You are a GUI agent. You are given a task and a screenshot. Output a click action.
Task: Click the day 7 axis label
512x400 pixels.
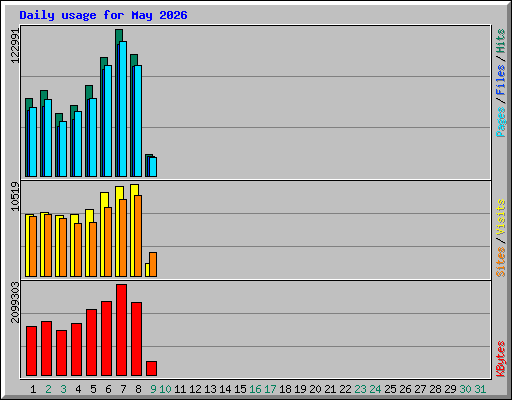click(x=123, y=389)
